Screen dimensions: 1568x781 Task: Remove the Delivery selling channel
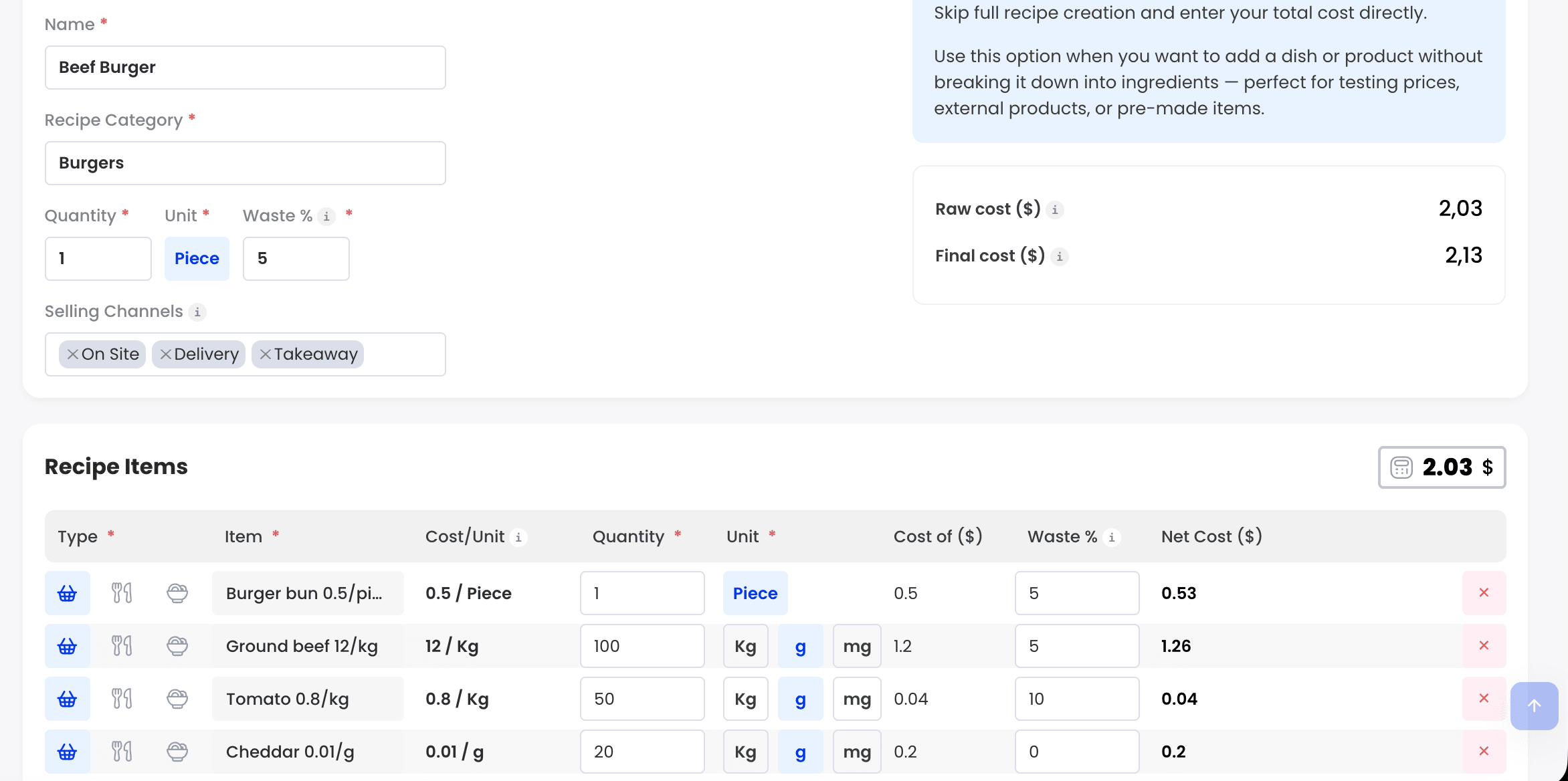click(x=166, y=354)
